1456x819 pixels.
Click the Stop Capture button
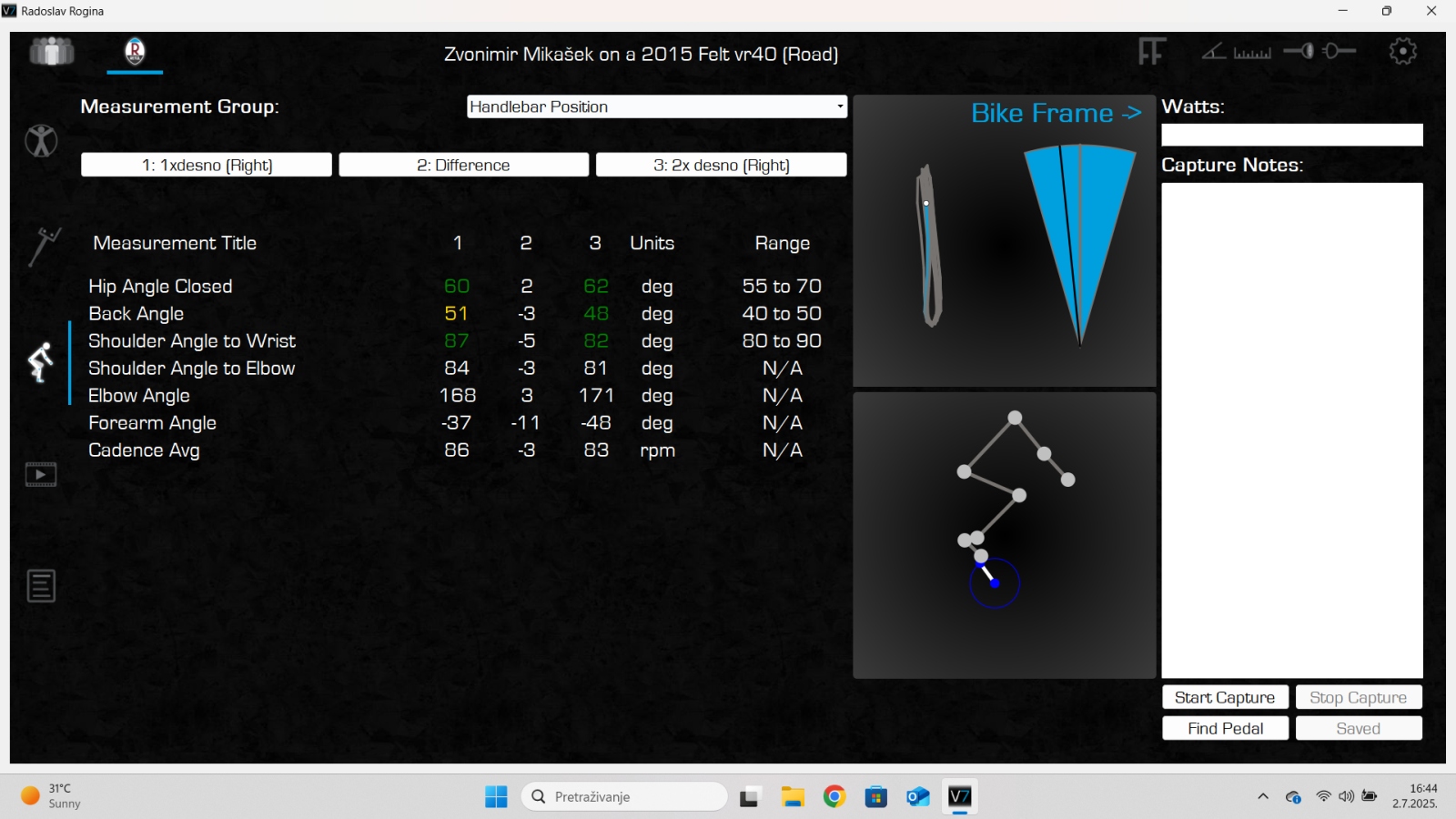coord(1359,697)
